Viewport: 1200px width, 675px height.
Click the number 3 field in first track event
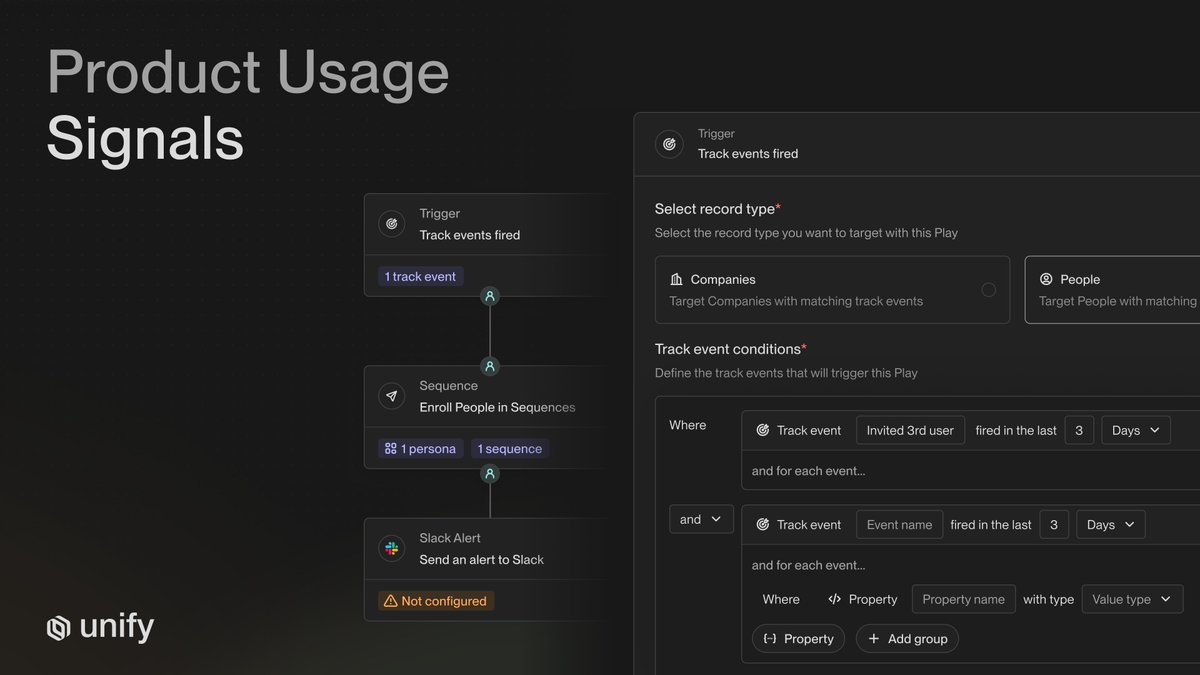(x=1079, y=430)
